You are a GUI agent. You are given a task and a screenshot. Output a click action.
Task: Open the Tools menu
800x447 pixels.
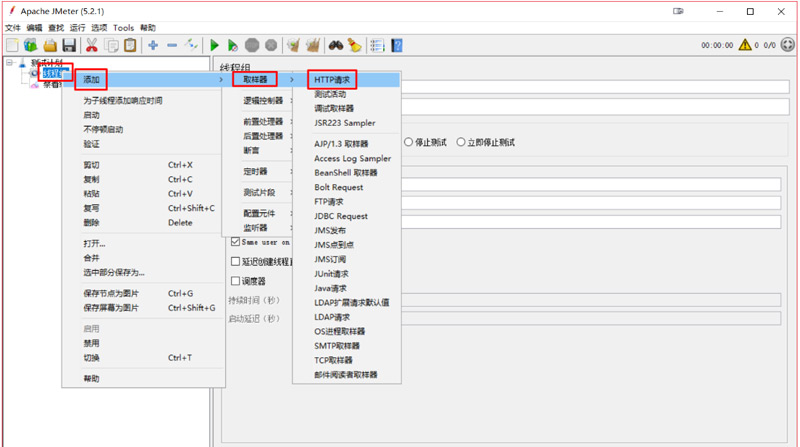(x=123, y=28)
